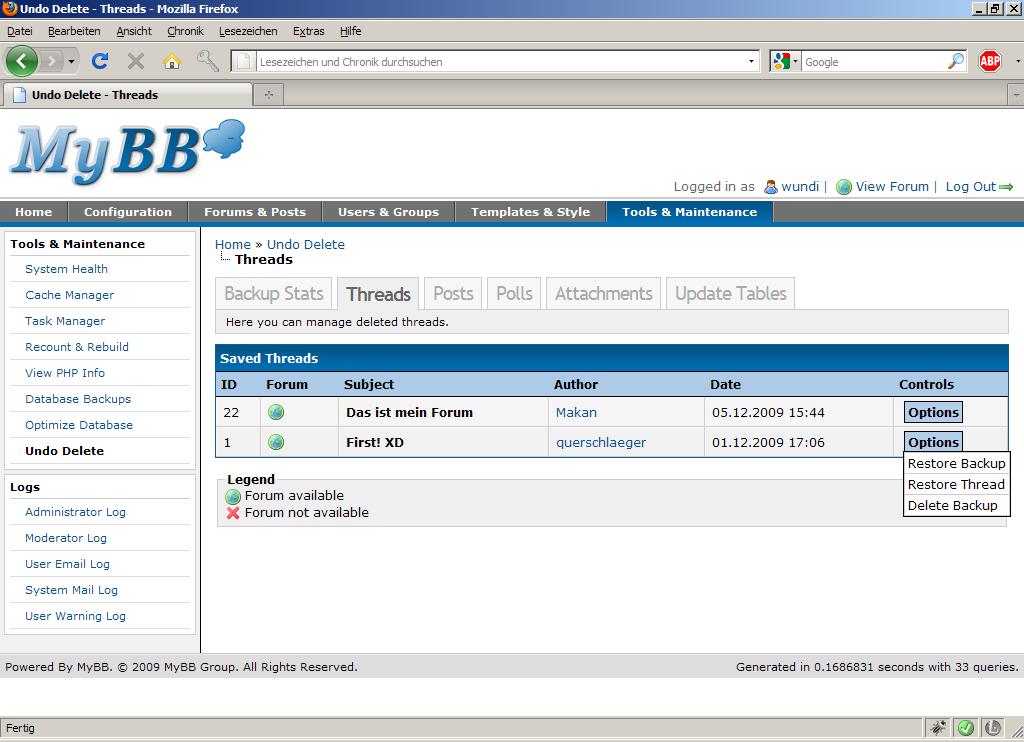Click the stop loading X icon

pos(136,61)
